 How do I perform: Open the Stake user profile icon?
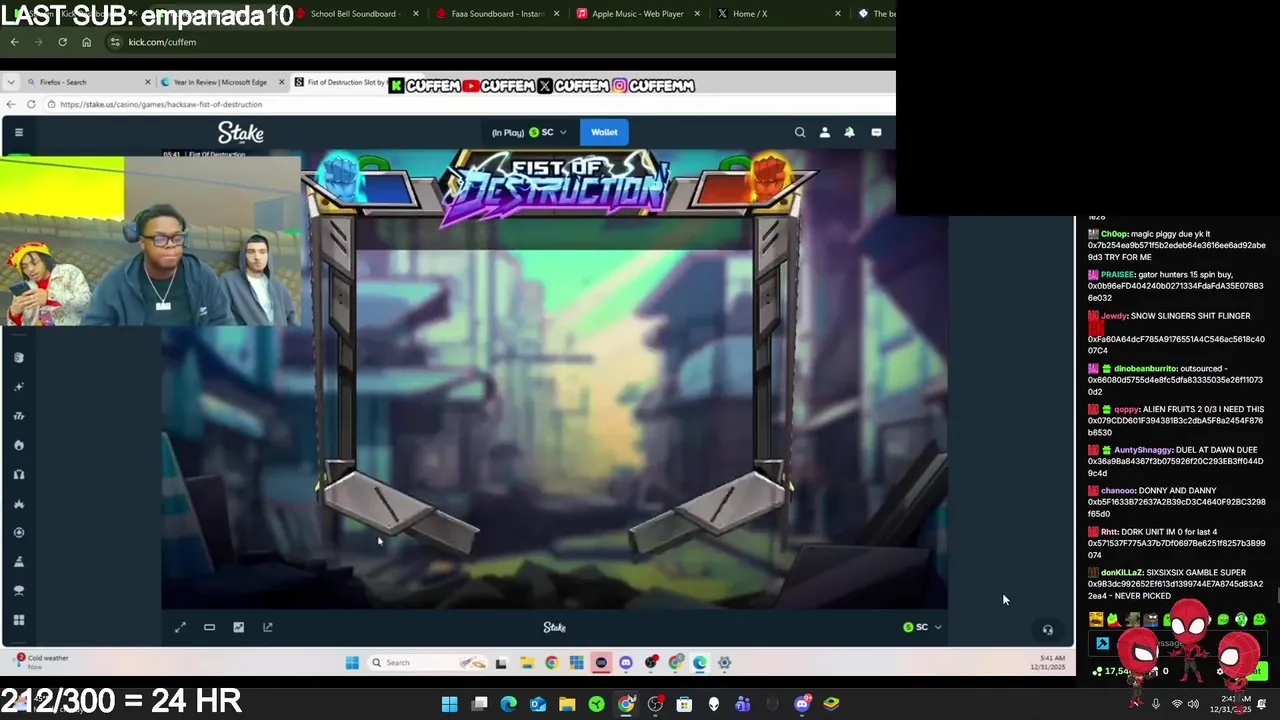(825, 132)
